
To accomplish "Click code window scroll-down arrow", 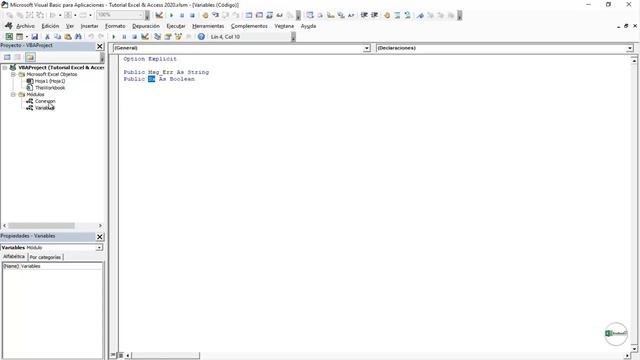I will 634,349.
